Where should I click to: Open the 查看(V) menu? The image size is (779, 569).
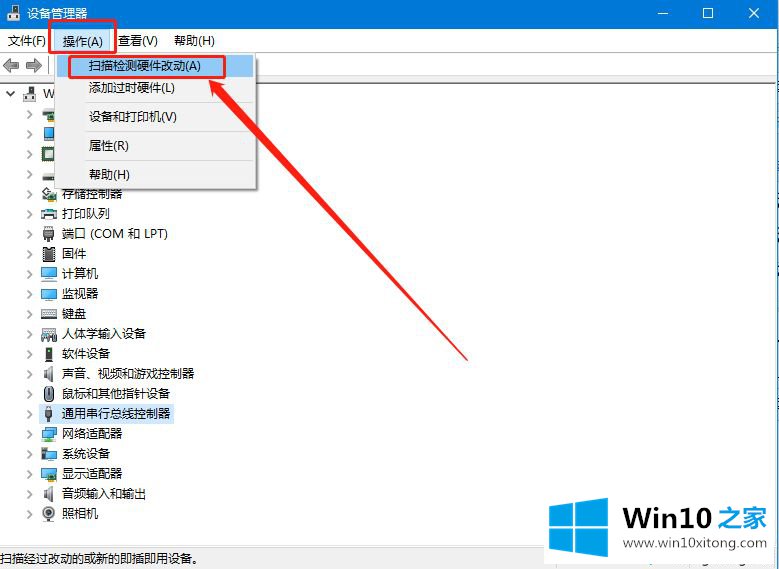tap(137, 41)
